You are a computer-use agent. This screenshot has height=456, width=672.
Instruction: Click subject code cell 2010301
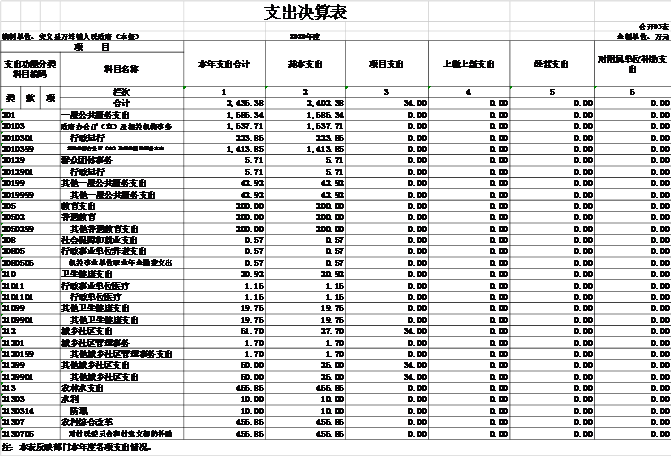click(x=20, y=137)
